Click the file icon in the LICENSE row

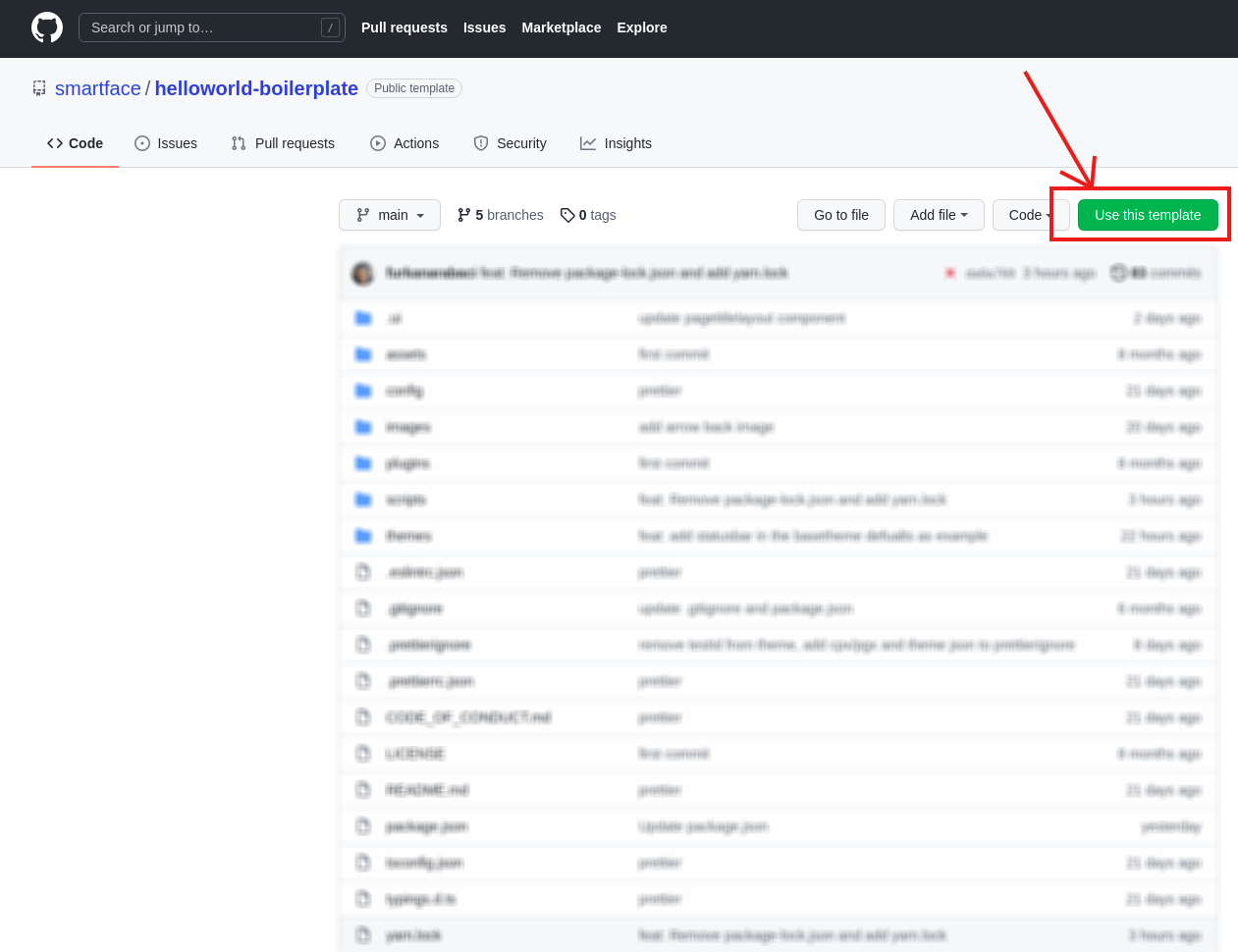tap(363, 754)
